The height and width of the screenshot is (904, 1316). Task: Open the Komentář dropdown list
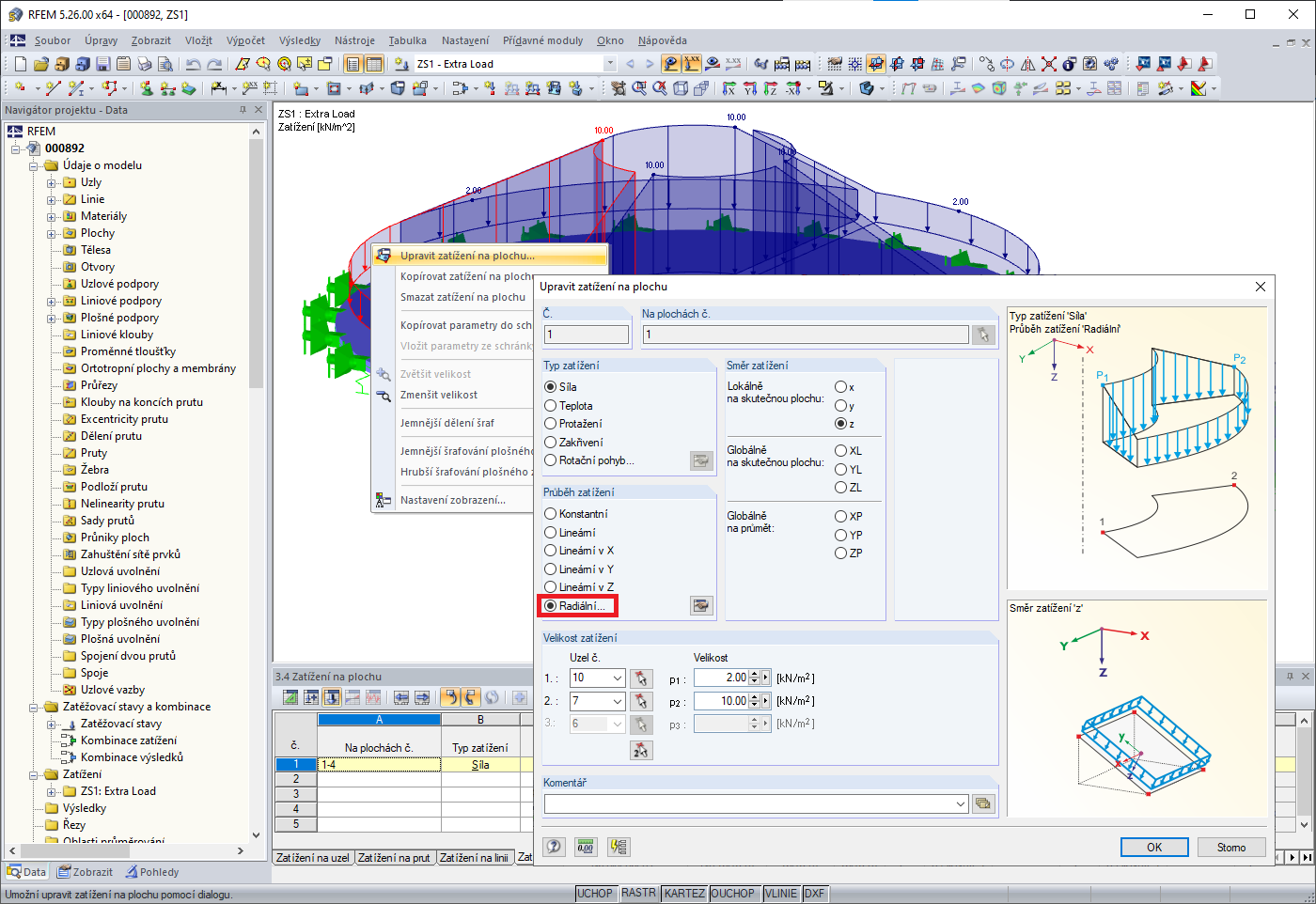click(x=960, y=803)
